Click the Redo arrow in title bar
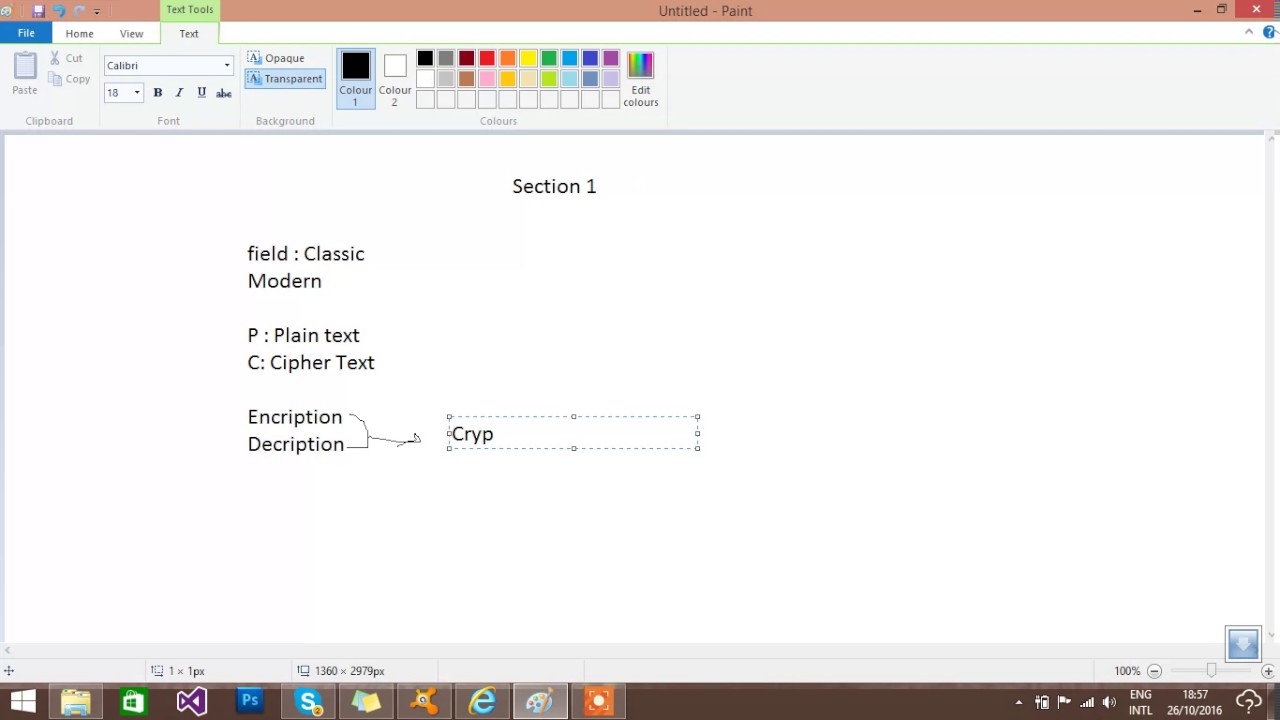The image size is (1280, 720). coord(79,11)
